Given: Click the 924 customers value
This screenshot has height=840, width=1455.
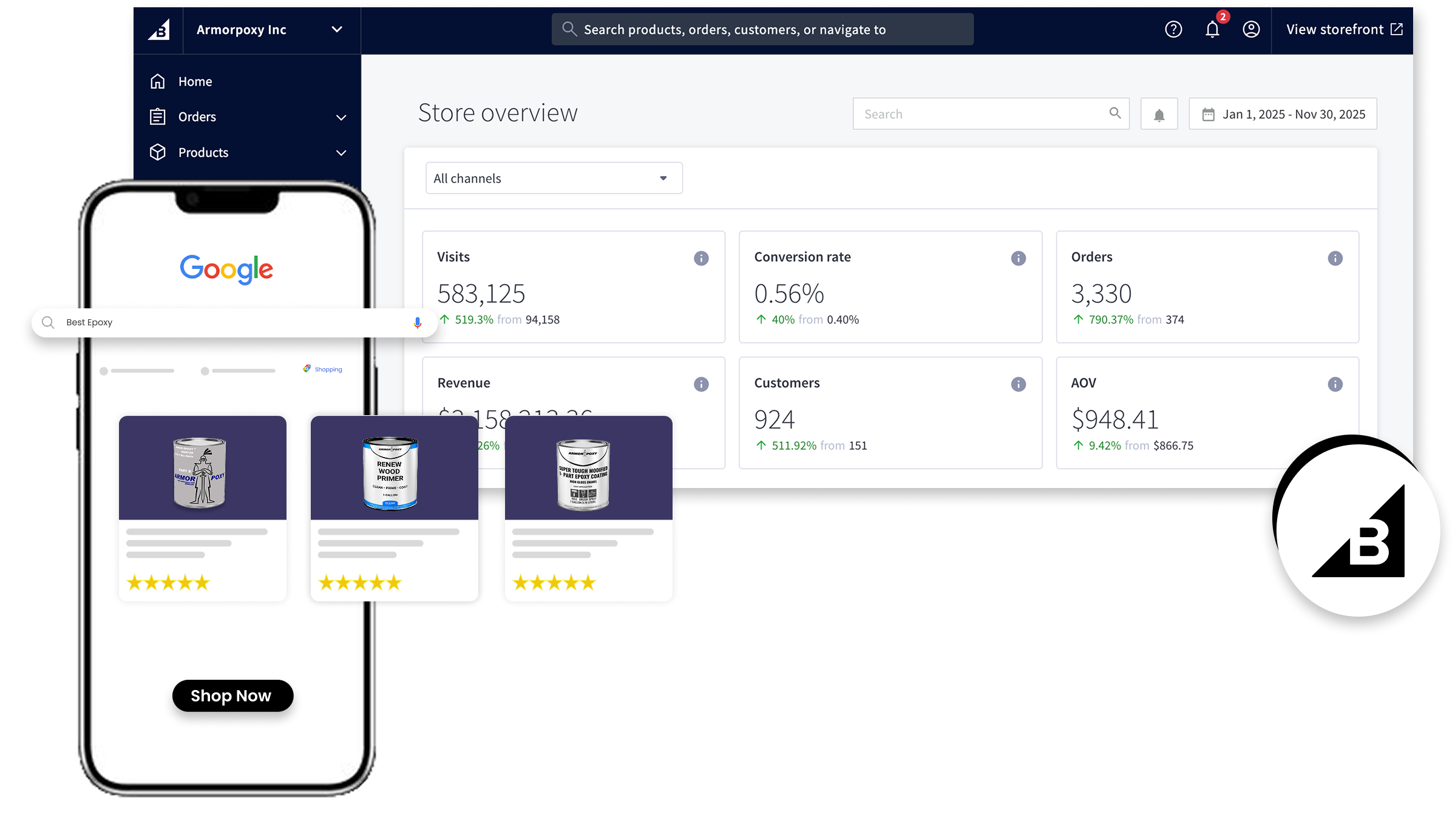Looking at the screenshot, I should click(775, 419).
